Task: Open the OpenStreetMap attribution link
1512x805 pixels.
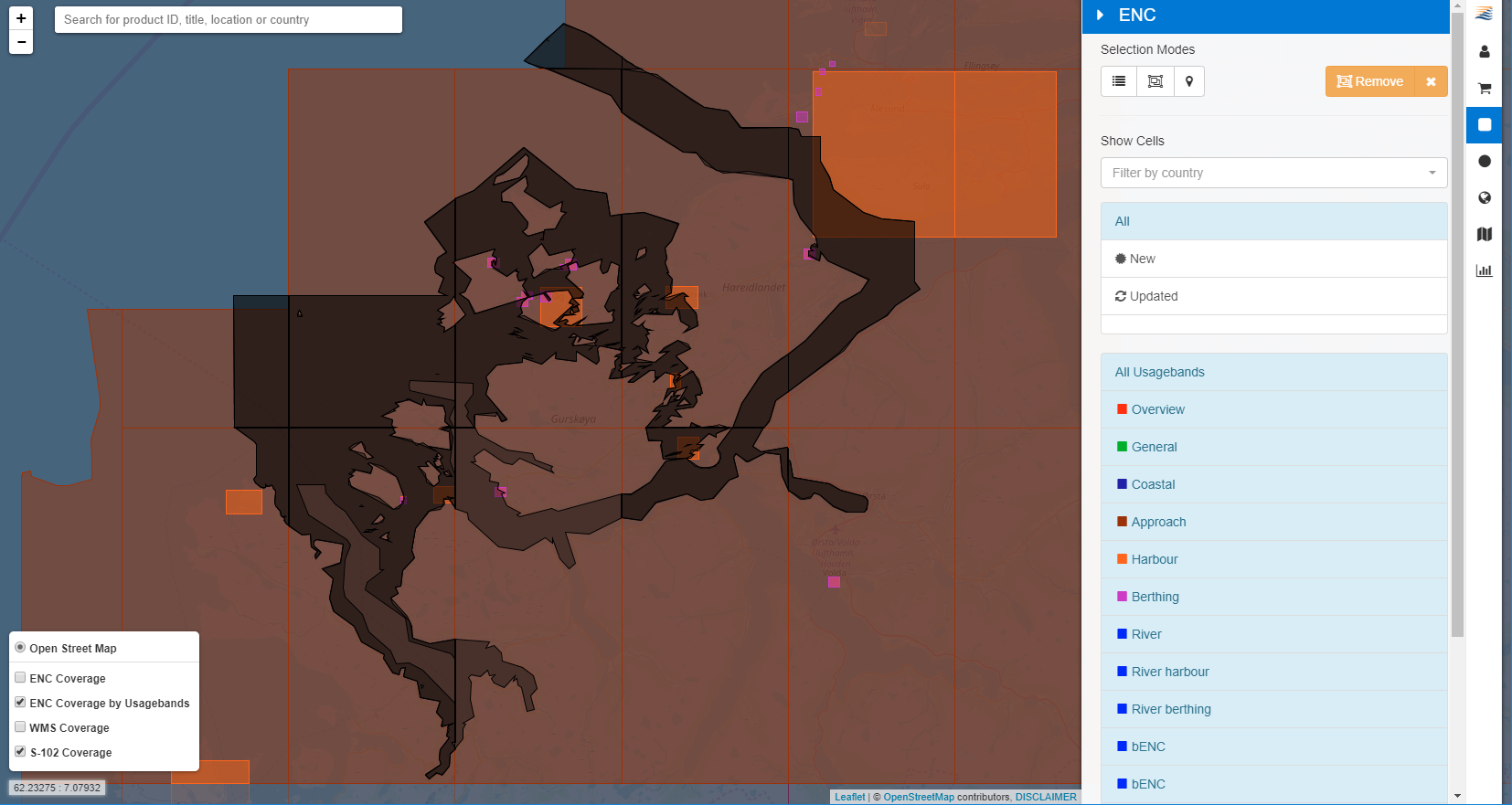Action: (918, 797)
